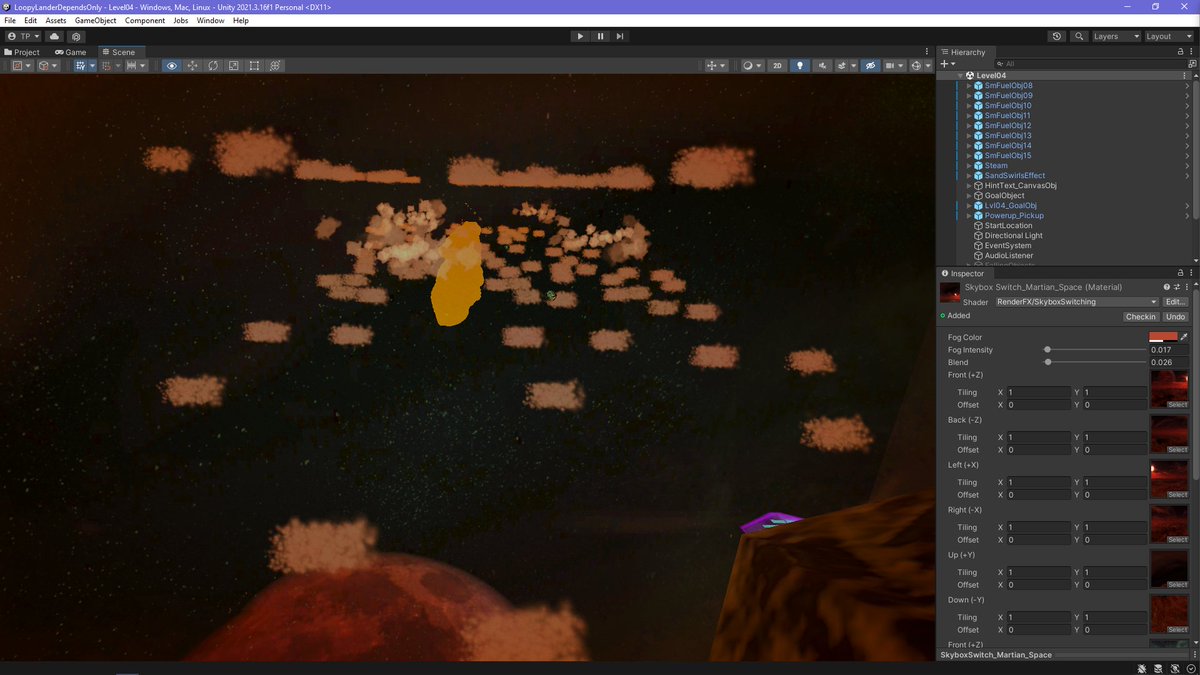The height and width of the screenshot is (675, 1200).
Task: Open the File menu
Action: coord(10,20)
